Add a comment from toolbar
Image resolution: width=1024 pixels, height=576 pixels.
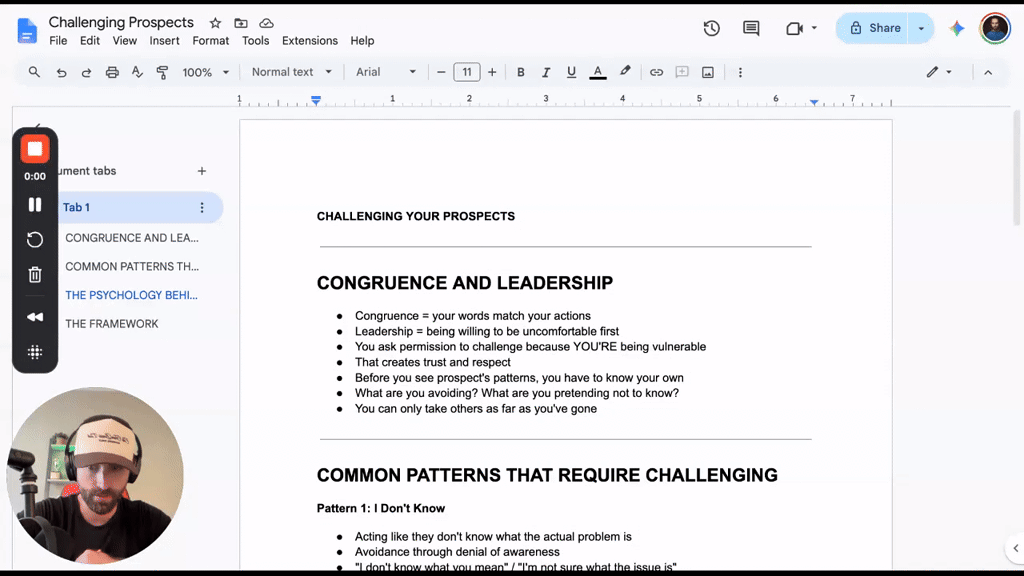point(682,72)
